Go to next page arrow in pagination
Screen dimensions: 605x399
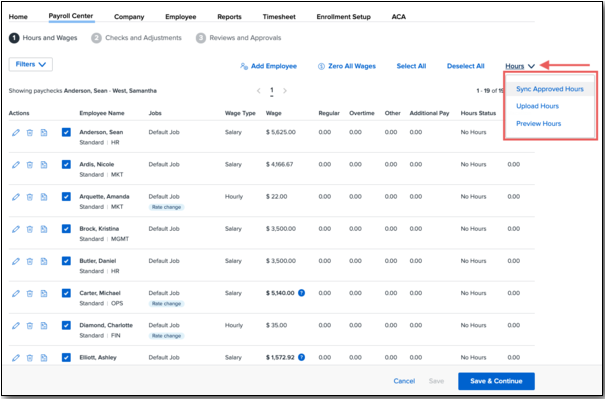click(x=285, y=91)
